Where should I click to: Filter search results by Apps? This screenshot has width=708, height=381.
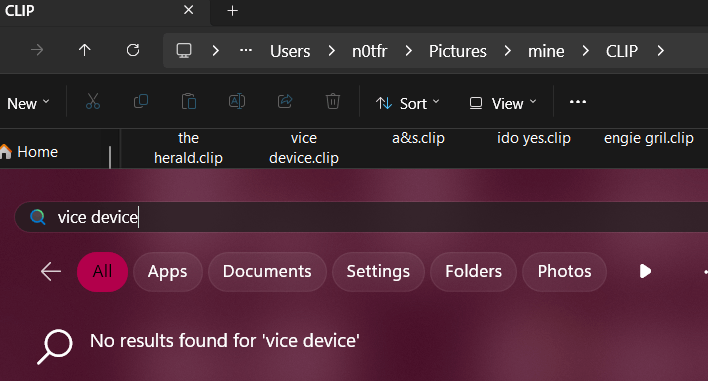click(x=168, y=272)
